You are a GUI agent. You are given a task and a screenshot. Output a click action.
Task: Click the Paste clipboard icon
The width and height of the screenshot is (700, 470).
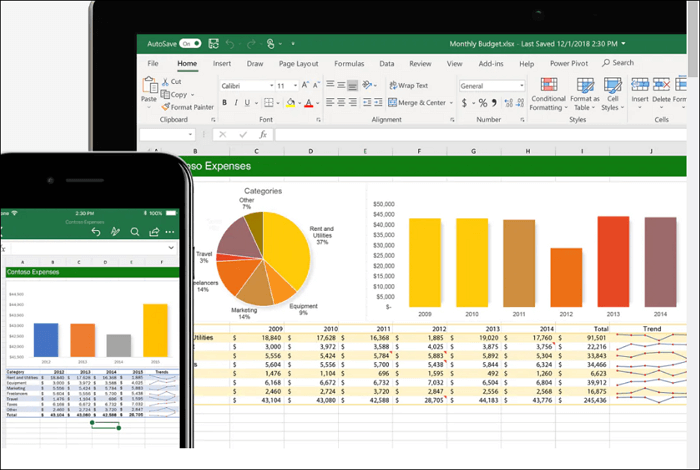[150, 84]
